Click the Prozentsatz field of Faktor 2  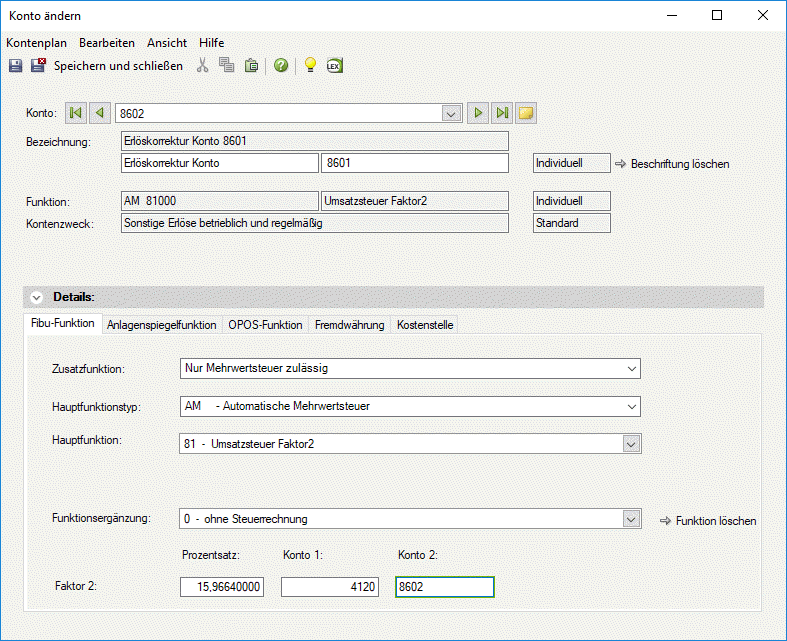[x=222, y=588]
